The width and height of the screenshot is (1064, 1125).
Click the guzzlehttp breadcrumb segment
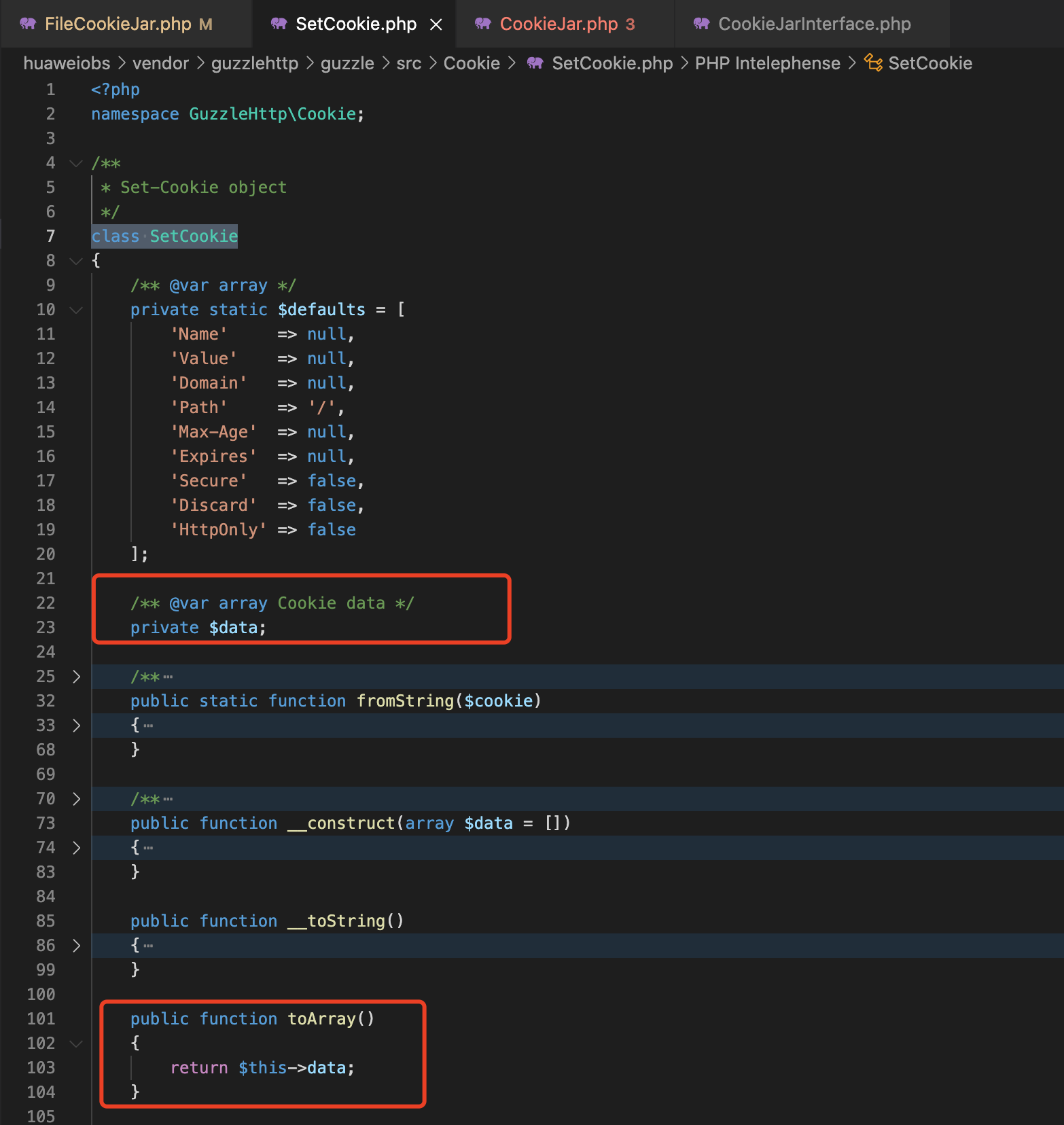[254, 63]
